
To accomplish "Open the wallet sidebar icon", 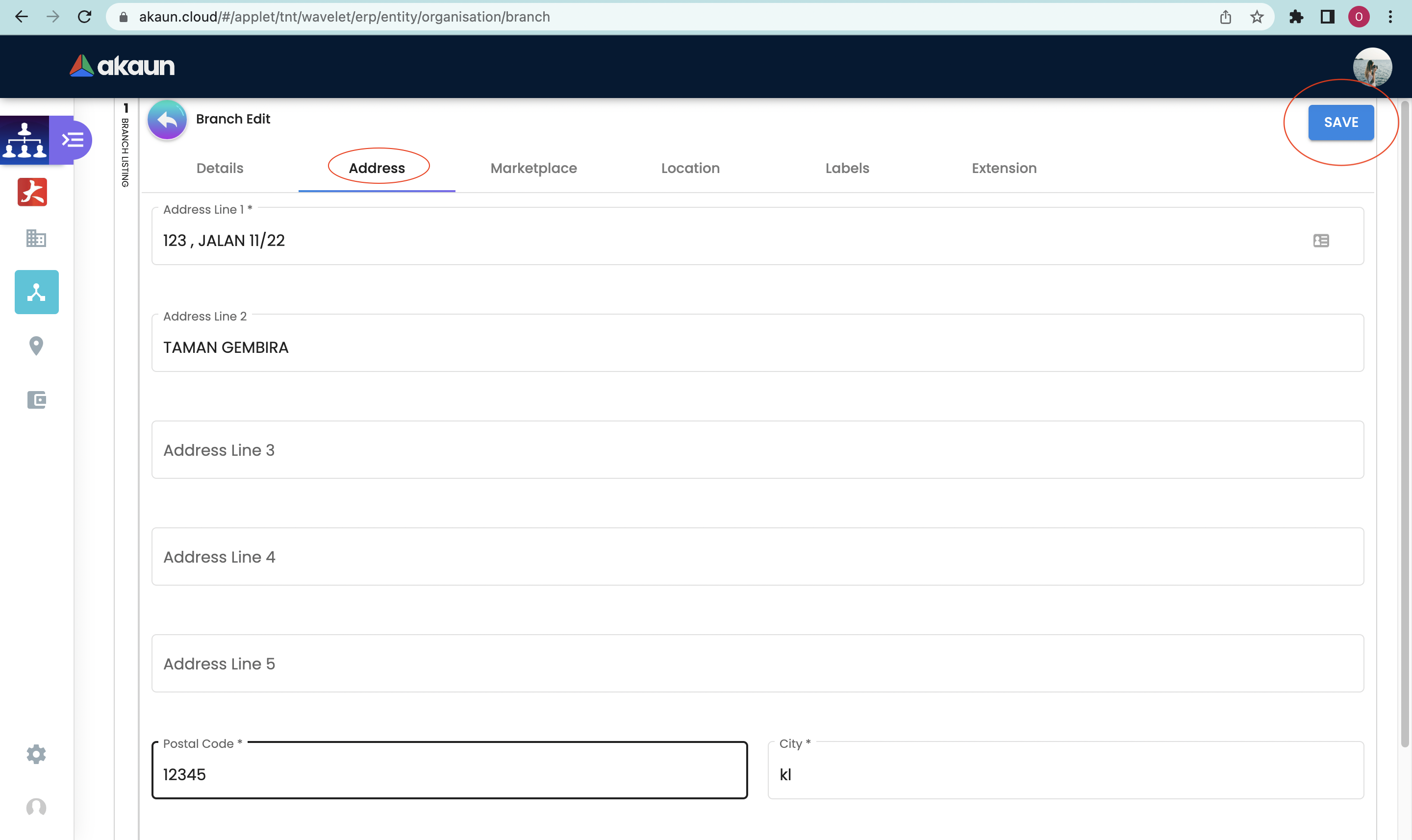I will [x=36, y=399].
